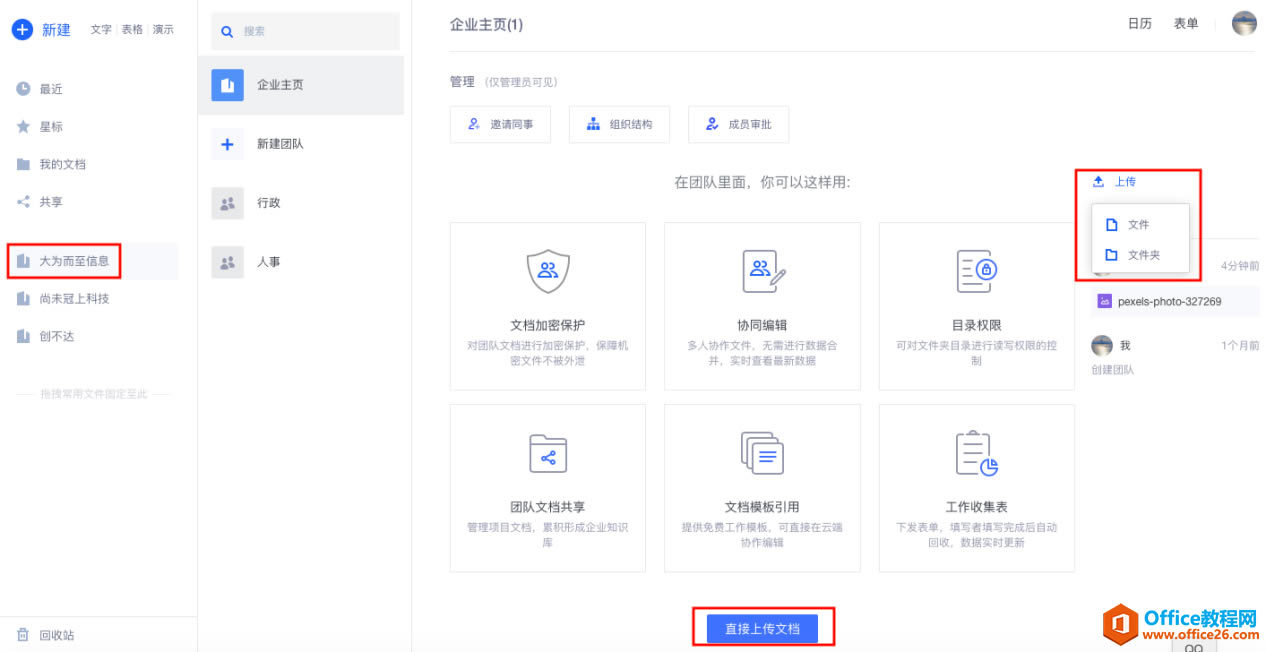Open the 表单 tab in header
The height and width of the screenshot is (652, 1266).
tap(1186, 24)
